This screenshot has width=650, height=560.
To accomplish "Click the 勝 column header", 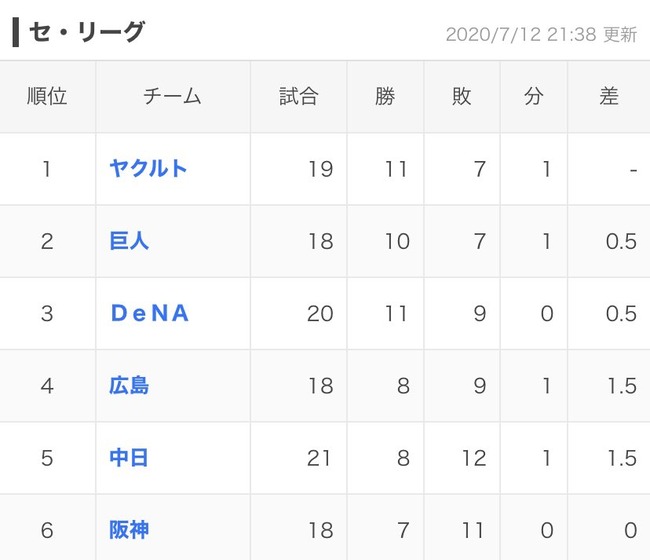I will (385, 96).
